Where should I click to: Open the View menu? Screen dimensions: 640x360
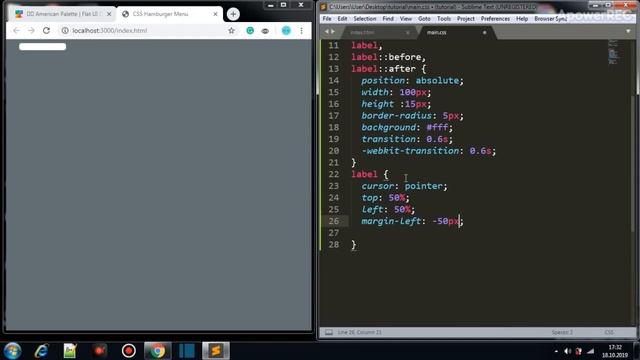[x=406, y=19]
